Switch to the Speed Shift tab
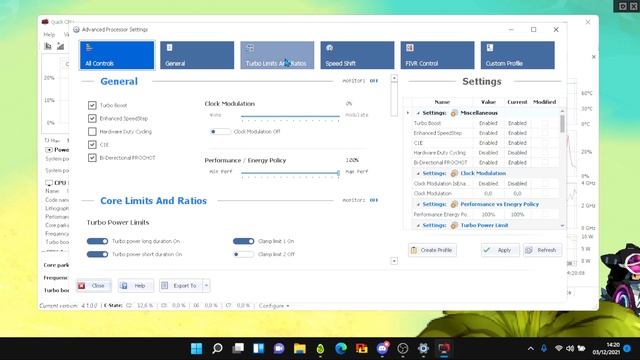 click(x=357, y=55)
